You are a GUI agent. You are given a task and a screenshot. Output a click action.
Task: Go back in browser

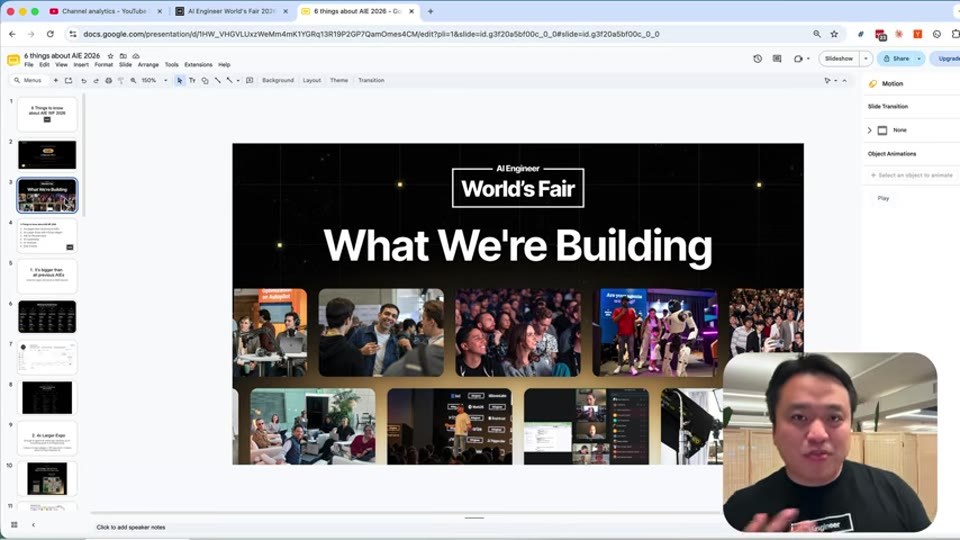pos(12,34)
